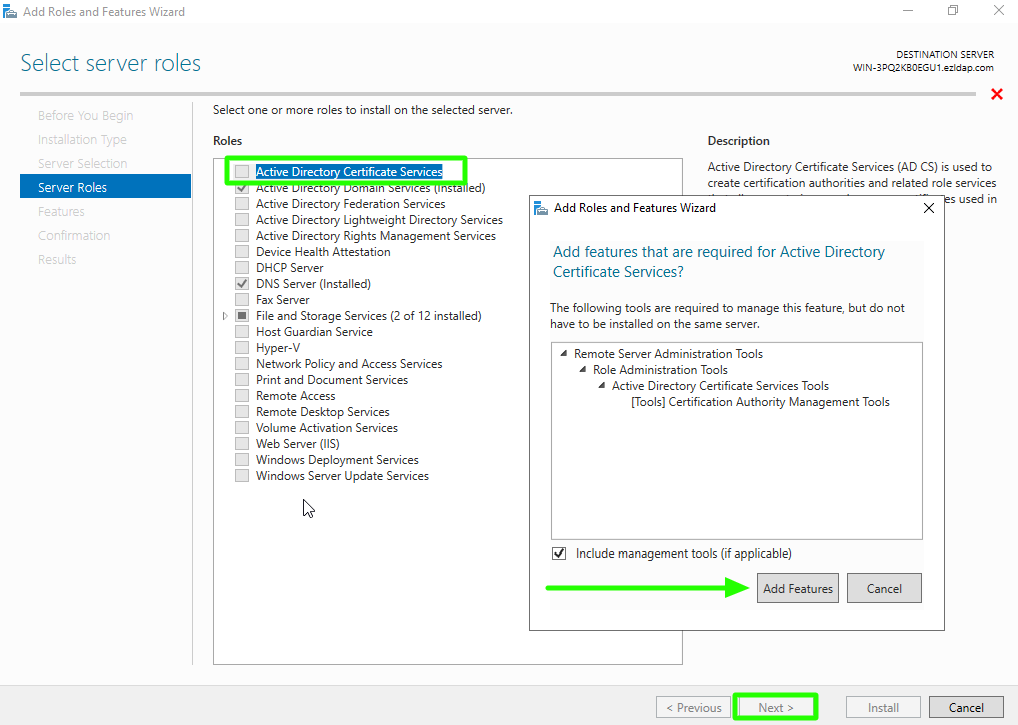Enable the Web Server (IIS) role
Screen dimensions: 1018x725
click(x=242, y=444)
